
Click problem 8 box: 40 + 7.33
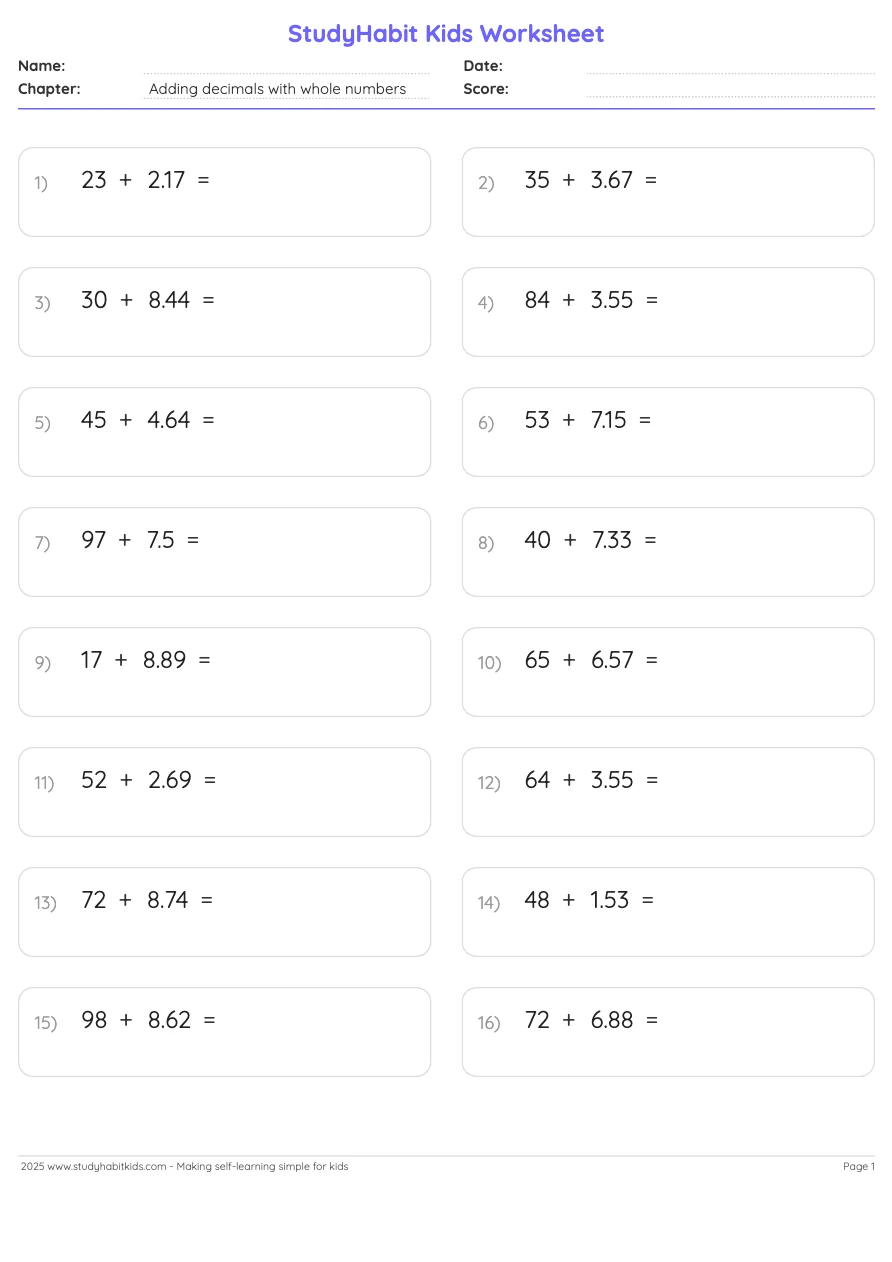[668, 552]
